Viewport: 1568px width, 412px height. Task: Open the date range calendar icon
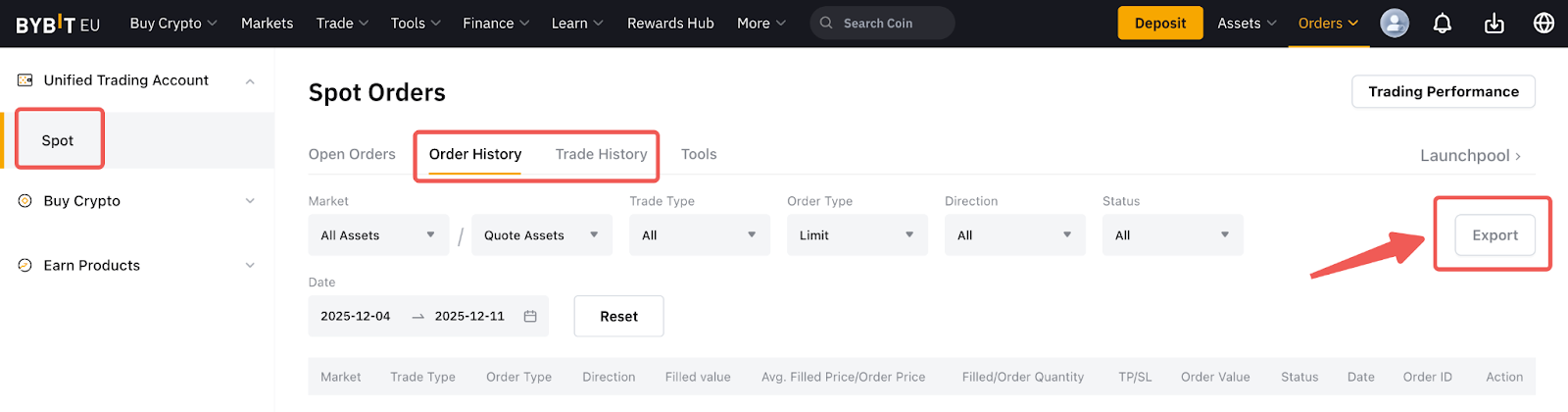click(x=530, y=316)
